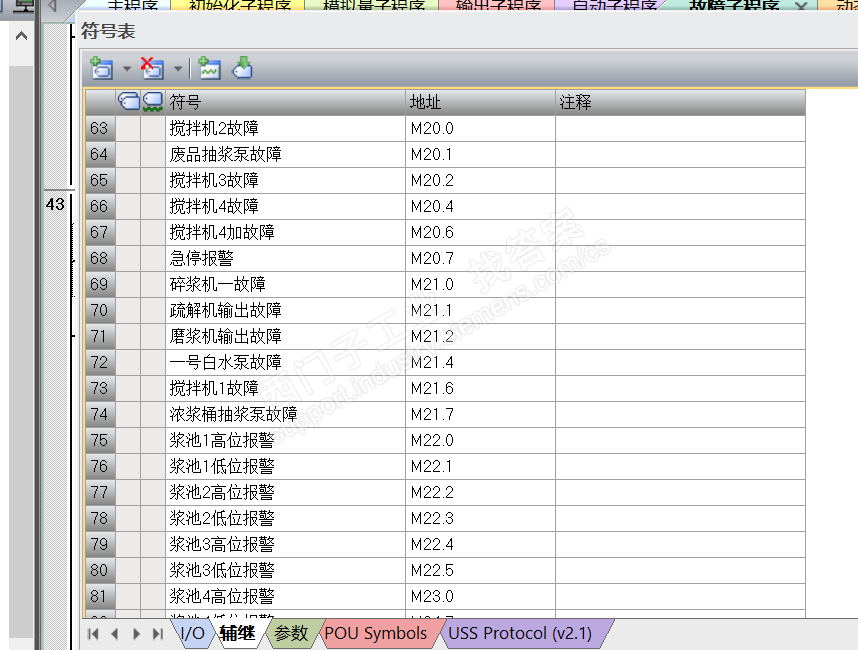Image resolution: width=858 pixels, height=650 pixels.
Task: Click network number 43 in program editor
Action: point(55,204)
